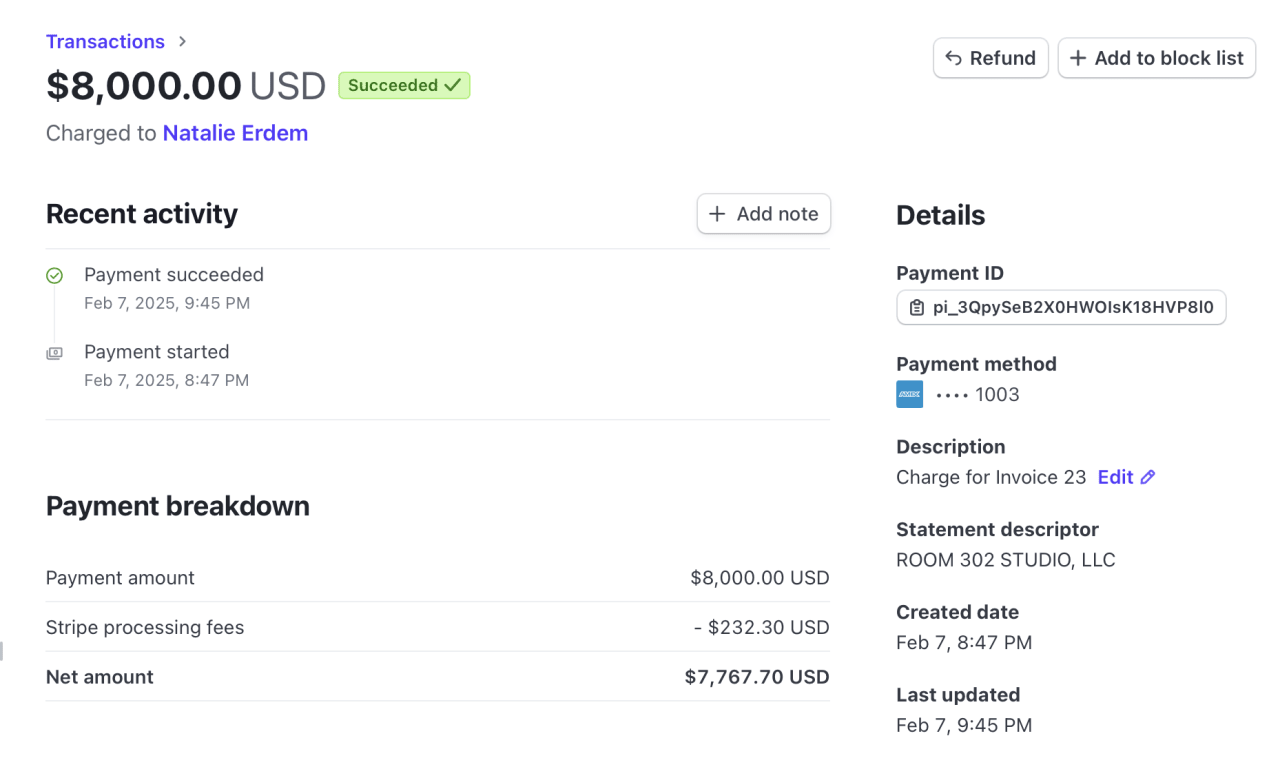Click the card icon beside Payment started

coord(55,352)
